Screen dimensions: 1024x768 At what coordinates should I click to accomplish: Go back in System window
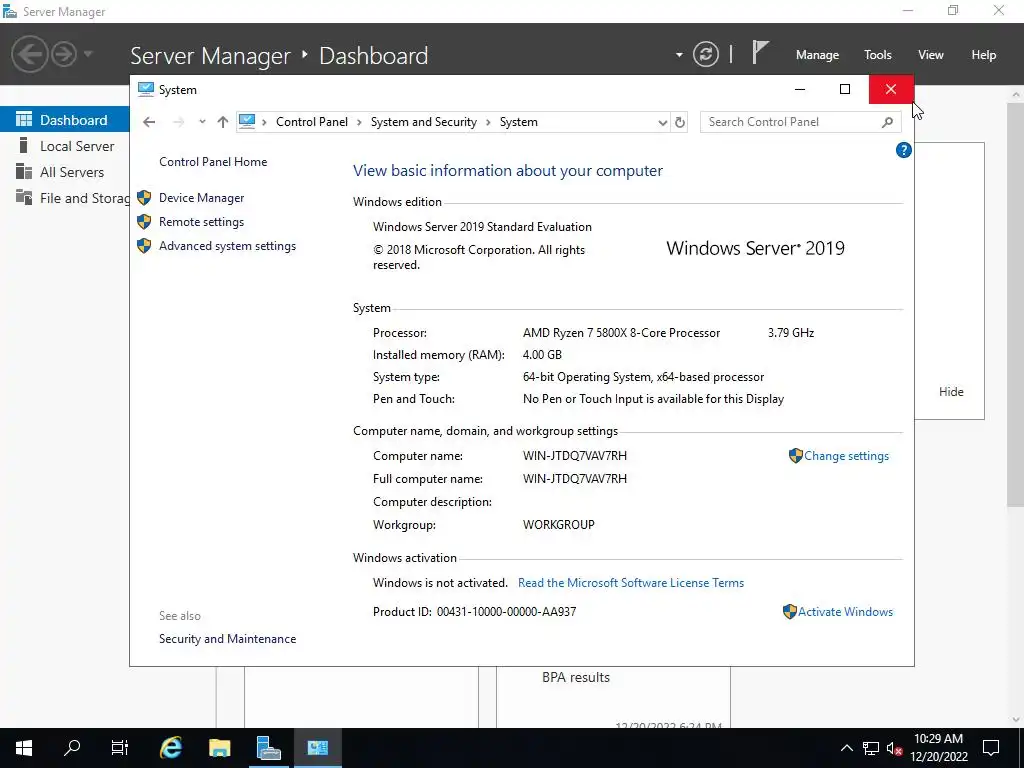coord(149,122)
